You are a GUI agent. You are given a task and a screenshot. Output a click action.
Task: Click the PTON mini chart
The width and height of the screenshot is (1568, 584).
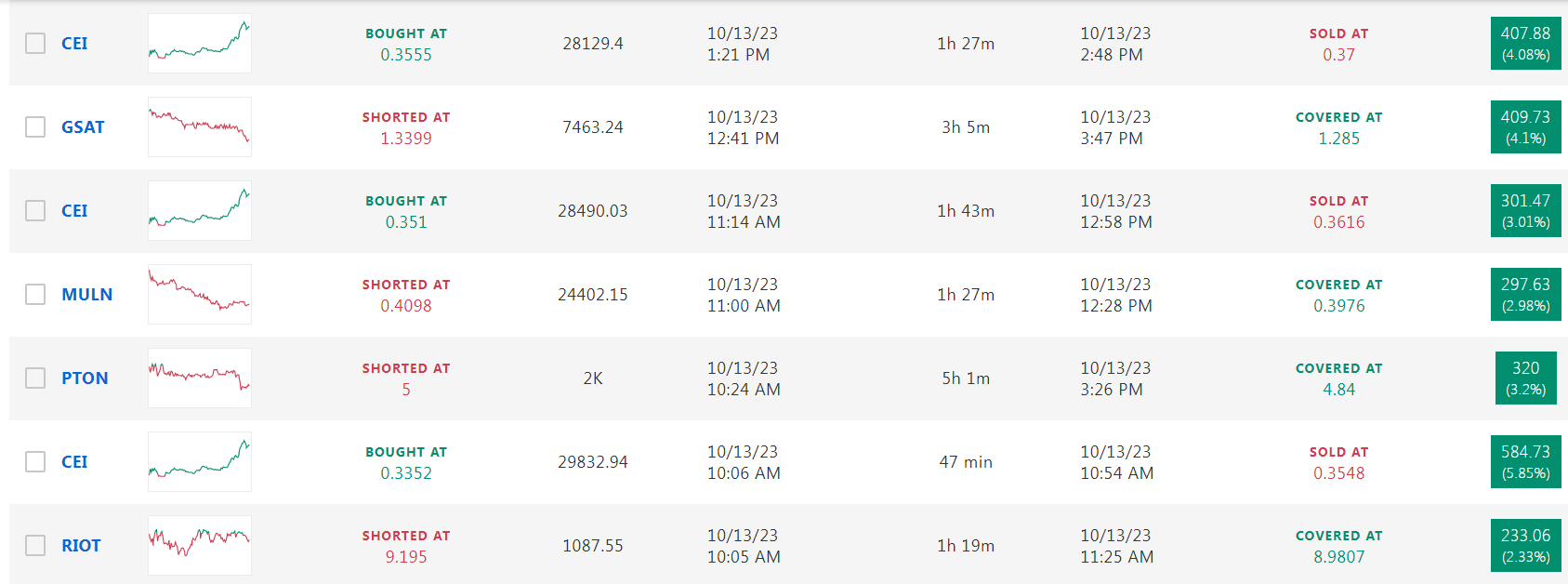tap(199, 378)
